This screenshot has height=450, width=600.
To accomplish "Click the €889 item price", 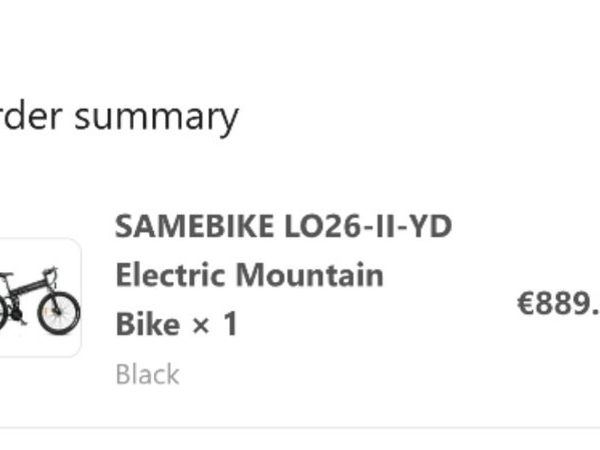I will click(x=558, y=304).
